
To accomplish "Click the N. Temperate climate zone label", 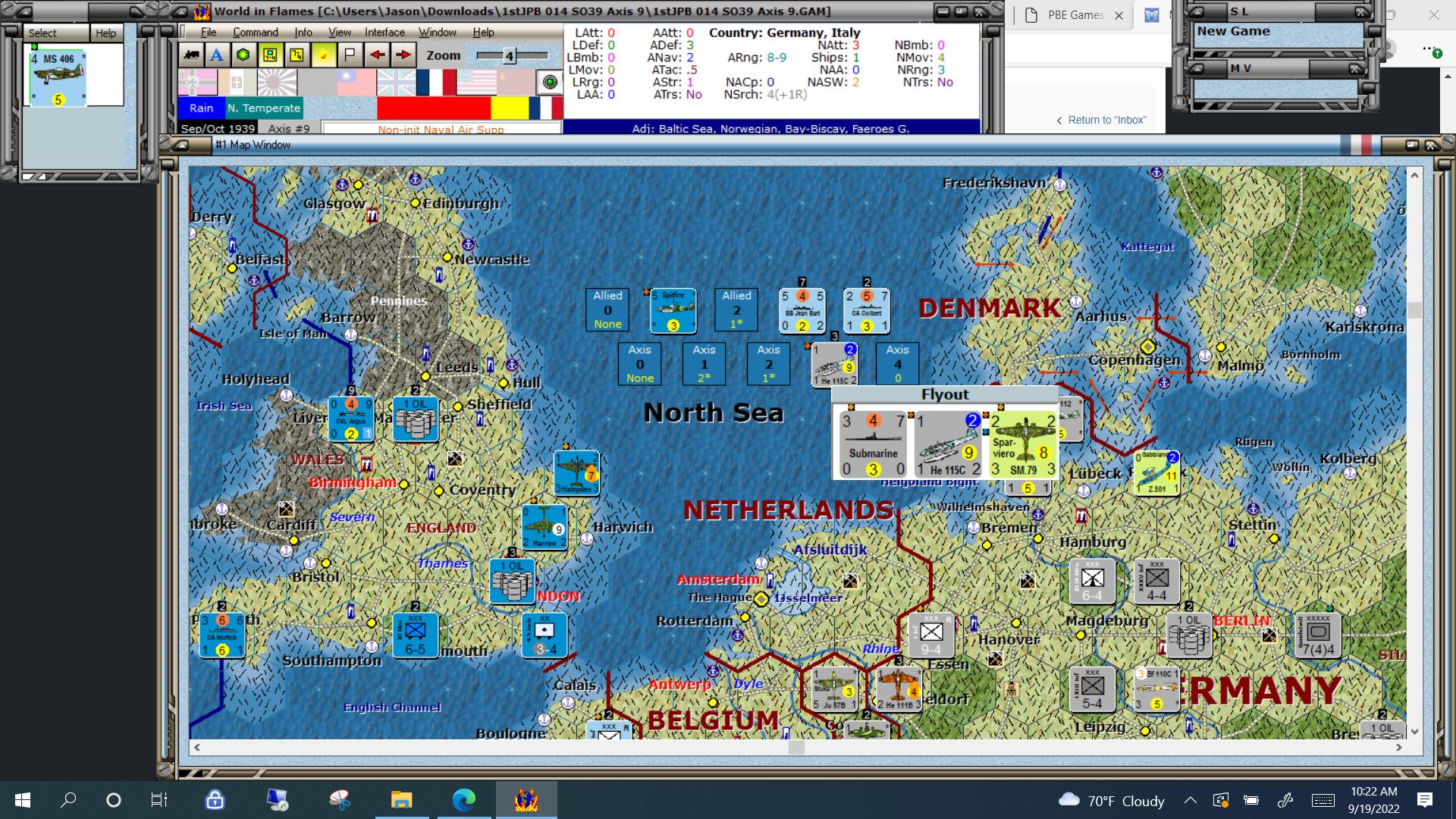I will coord(264,108).
